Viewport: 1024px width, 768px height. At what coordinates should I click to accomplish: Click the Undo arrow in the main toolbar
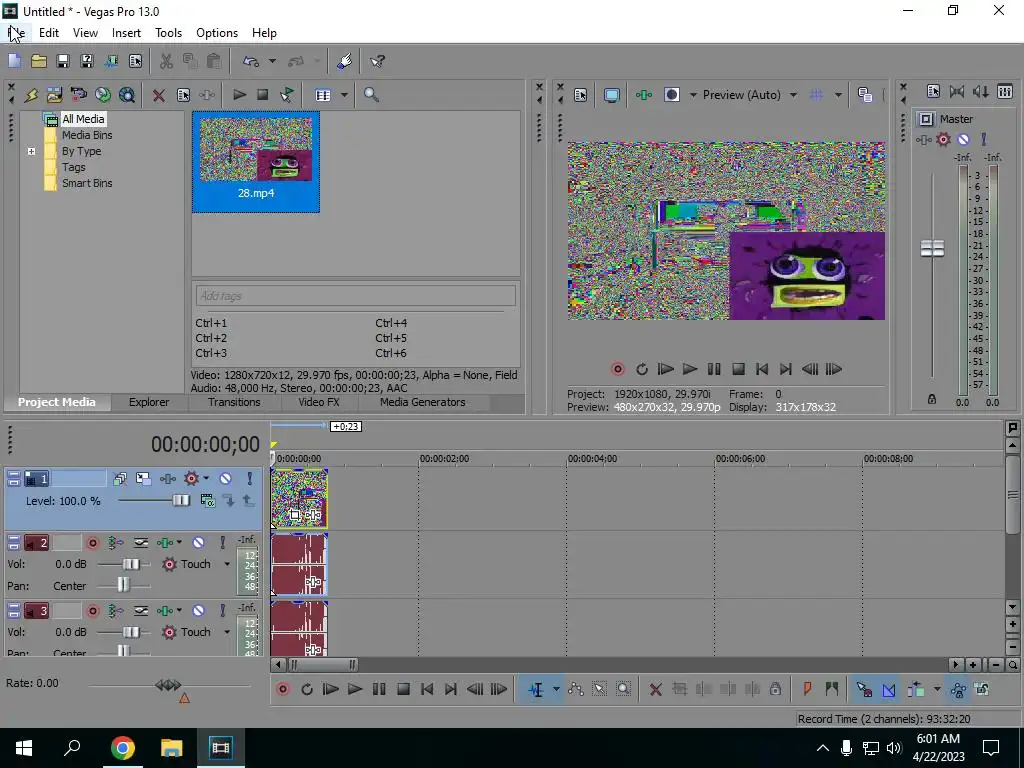[x=251, y=61]
